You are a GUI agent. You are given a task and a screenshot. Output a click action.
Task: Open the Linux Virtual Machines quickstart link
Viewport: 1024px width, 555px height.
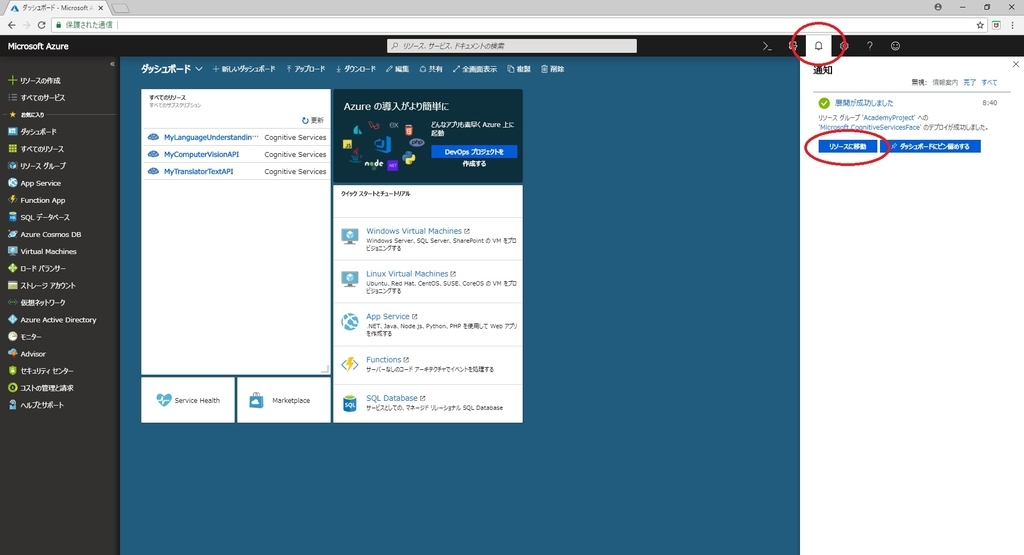411,274
